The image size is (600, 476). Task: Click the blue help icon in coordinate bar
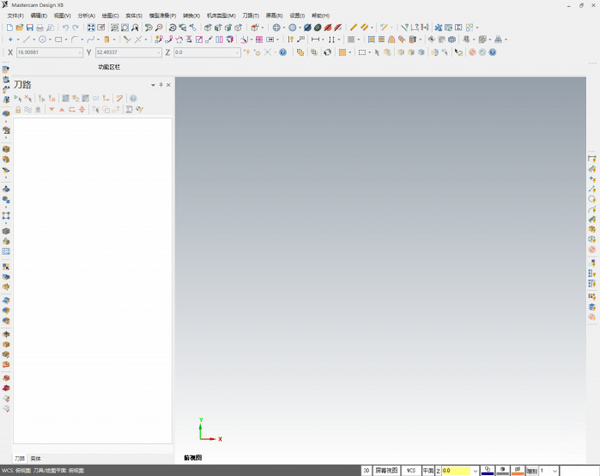point(283,52)
